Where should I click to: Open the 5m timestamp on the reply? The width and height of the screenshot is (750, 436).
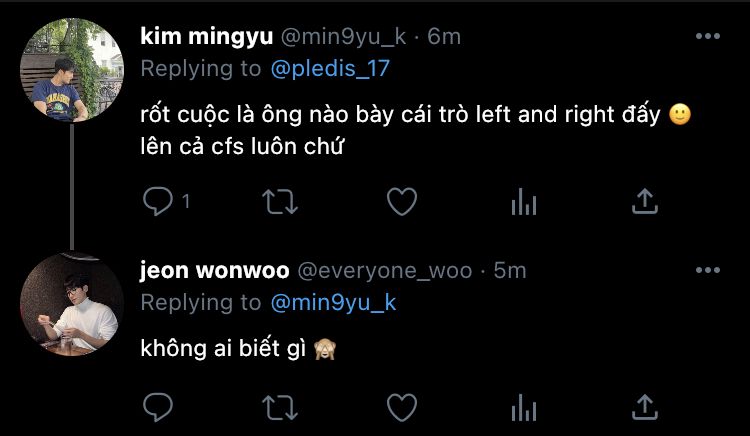(x=510, y=271)
